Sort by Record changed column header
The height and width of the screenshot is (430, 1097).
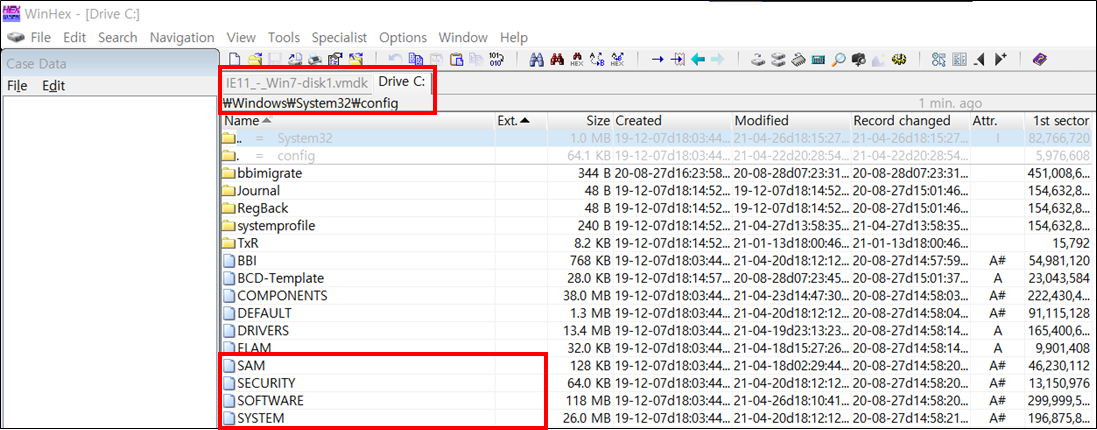(x=910, y=120)
